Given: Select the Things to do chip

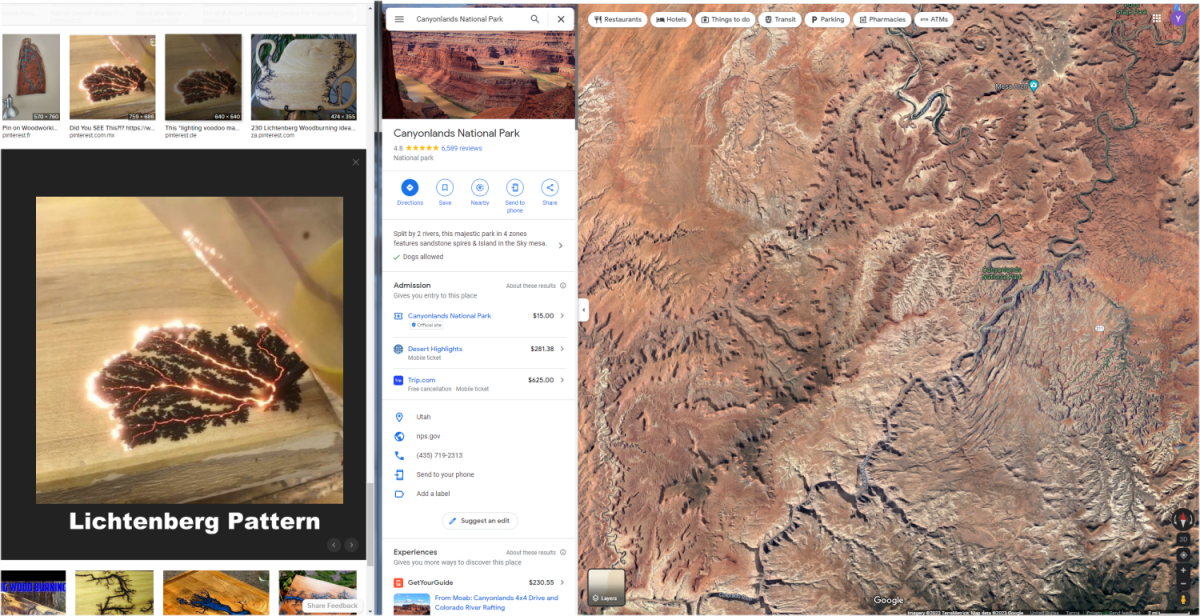Looking at the screenshot, I should tap(725, 19).
